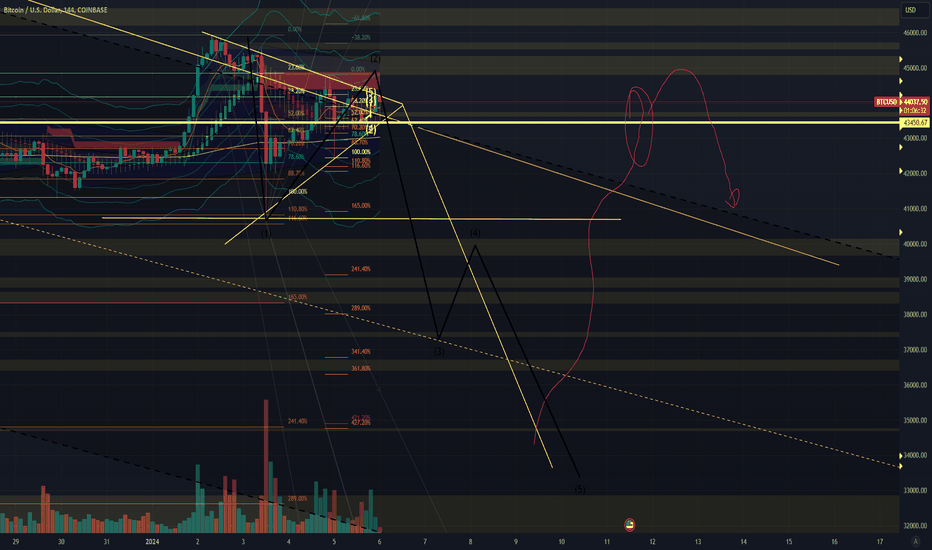Click the 44037.50 current price tag
Screen dimensions: 932x550
(x=913, y=102)
